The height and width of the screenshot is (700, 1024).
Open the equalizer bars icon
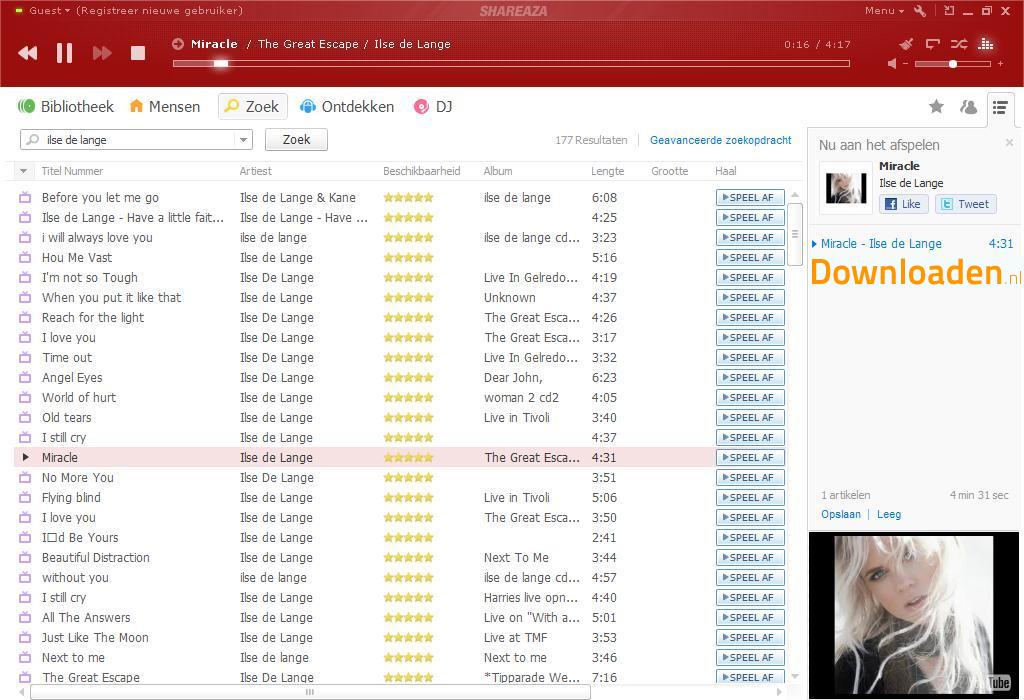click(985, 44)
